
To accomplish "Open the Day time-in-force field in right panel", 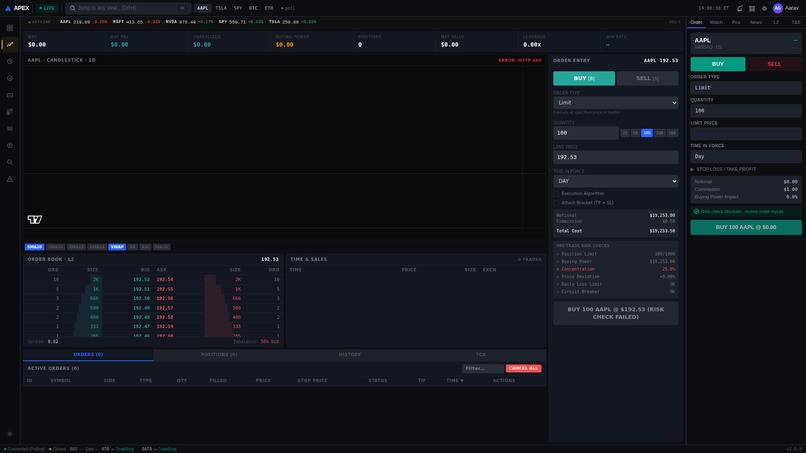I will click(745, 156).
